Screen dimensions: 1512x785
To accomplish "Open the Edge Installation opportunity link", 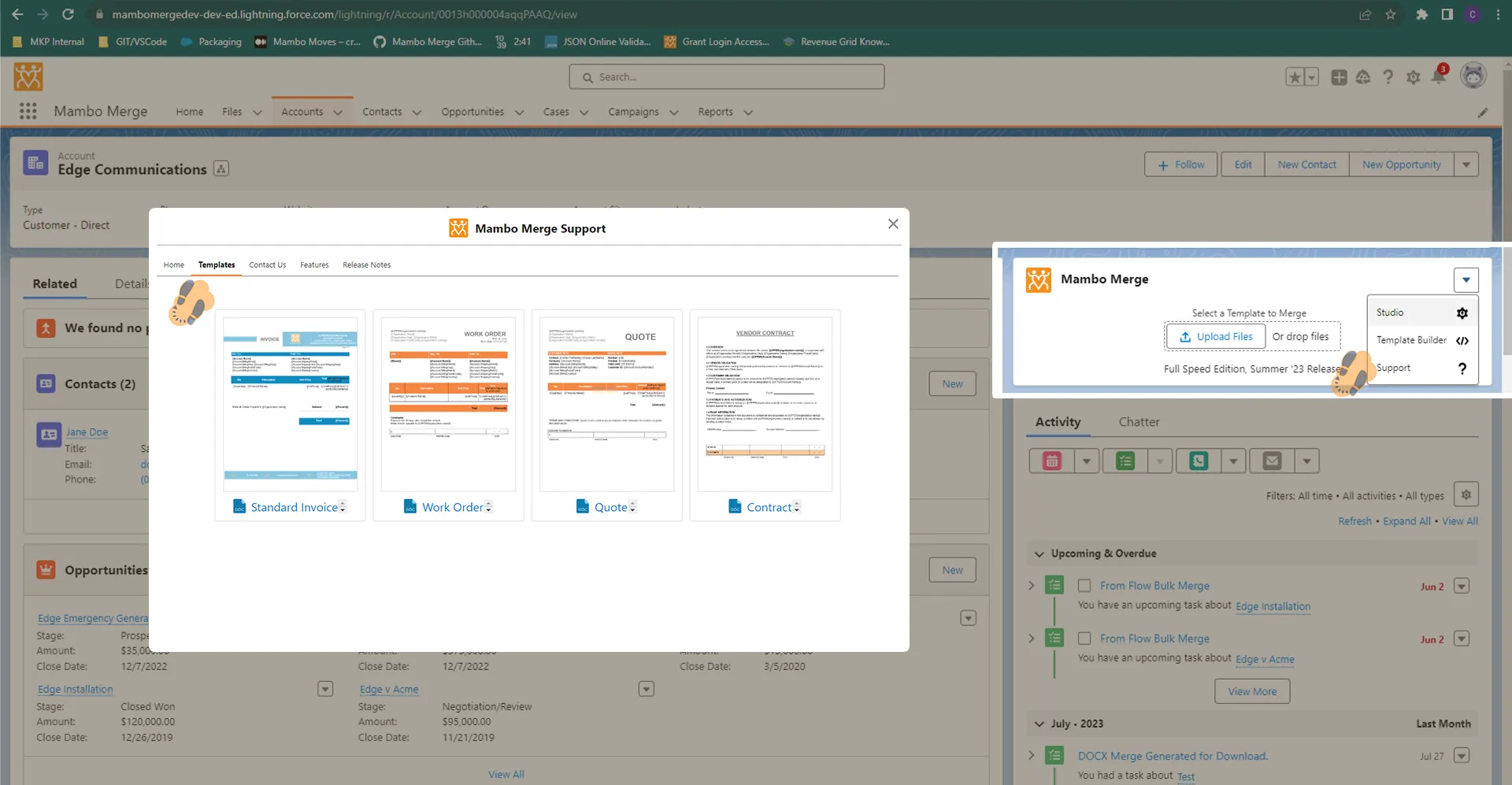I will coord(76,690).
